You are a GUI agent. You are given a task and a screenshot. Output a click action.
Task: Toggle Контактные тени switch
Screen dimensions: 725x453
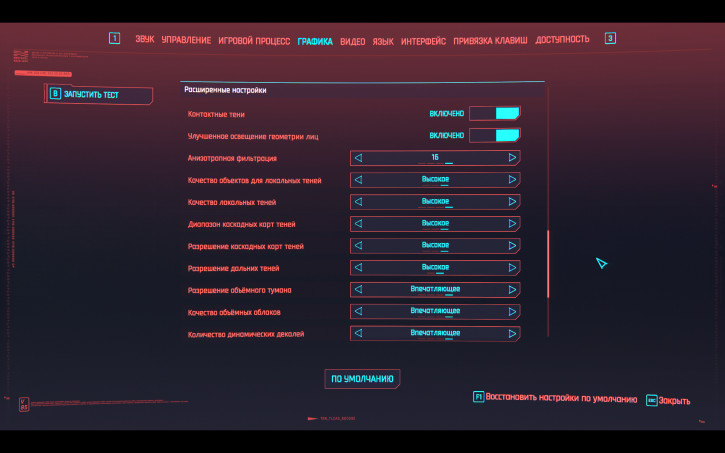point(495,113)
